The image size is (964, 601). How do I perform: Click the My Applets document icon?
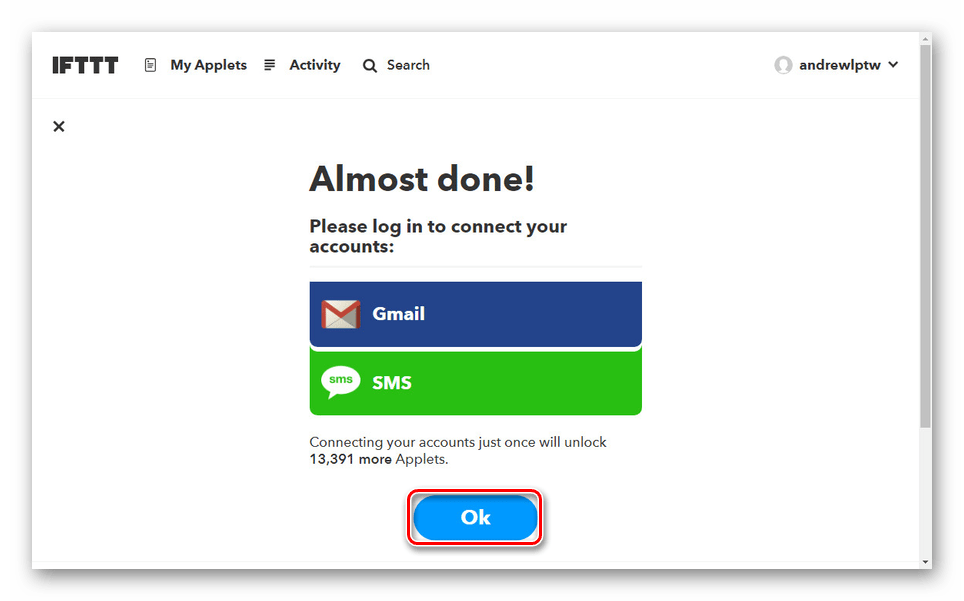pos(150,65)
